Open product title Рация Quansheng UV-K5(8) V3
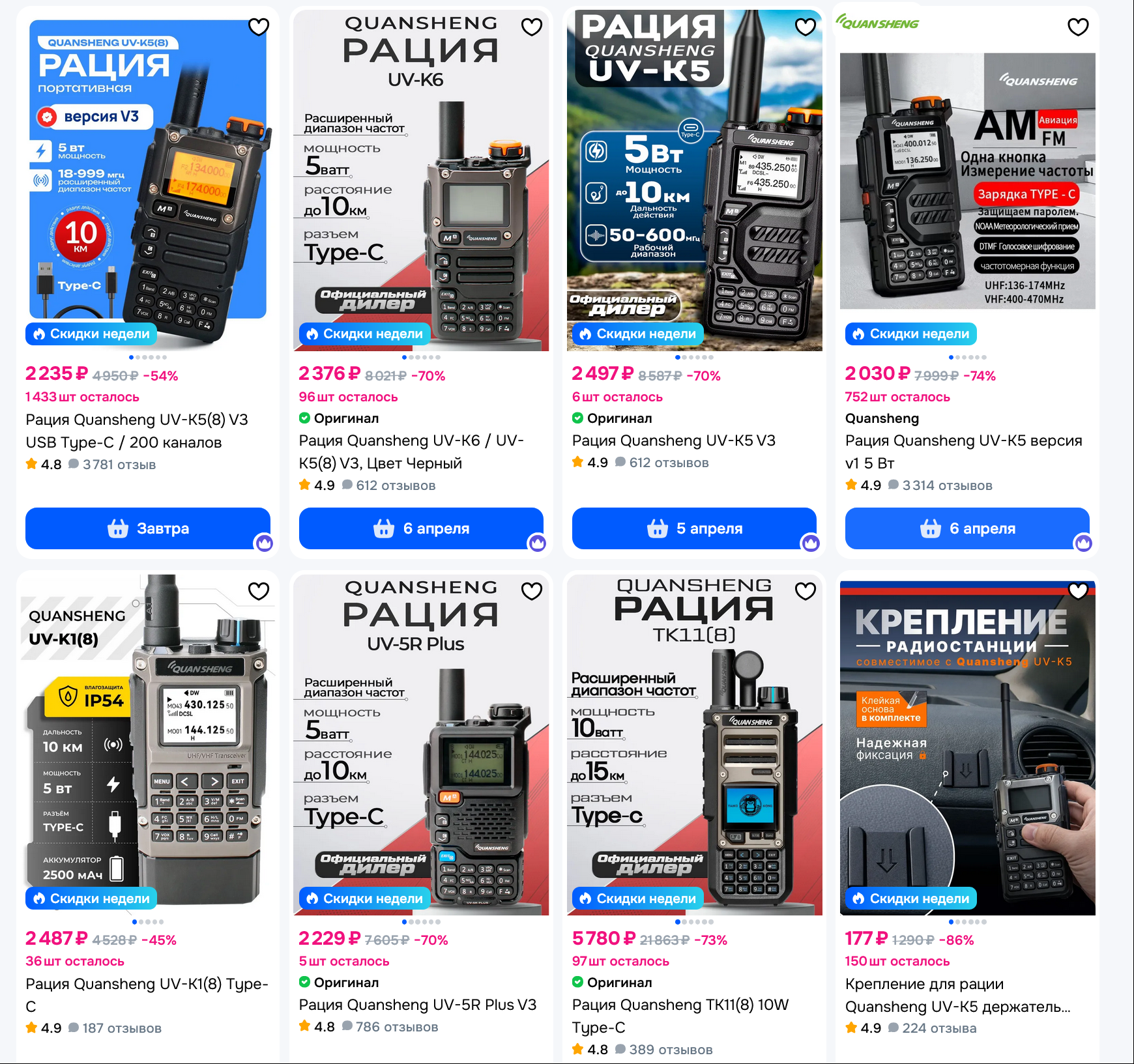Screen dimensions: 1134x1064 137,431
